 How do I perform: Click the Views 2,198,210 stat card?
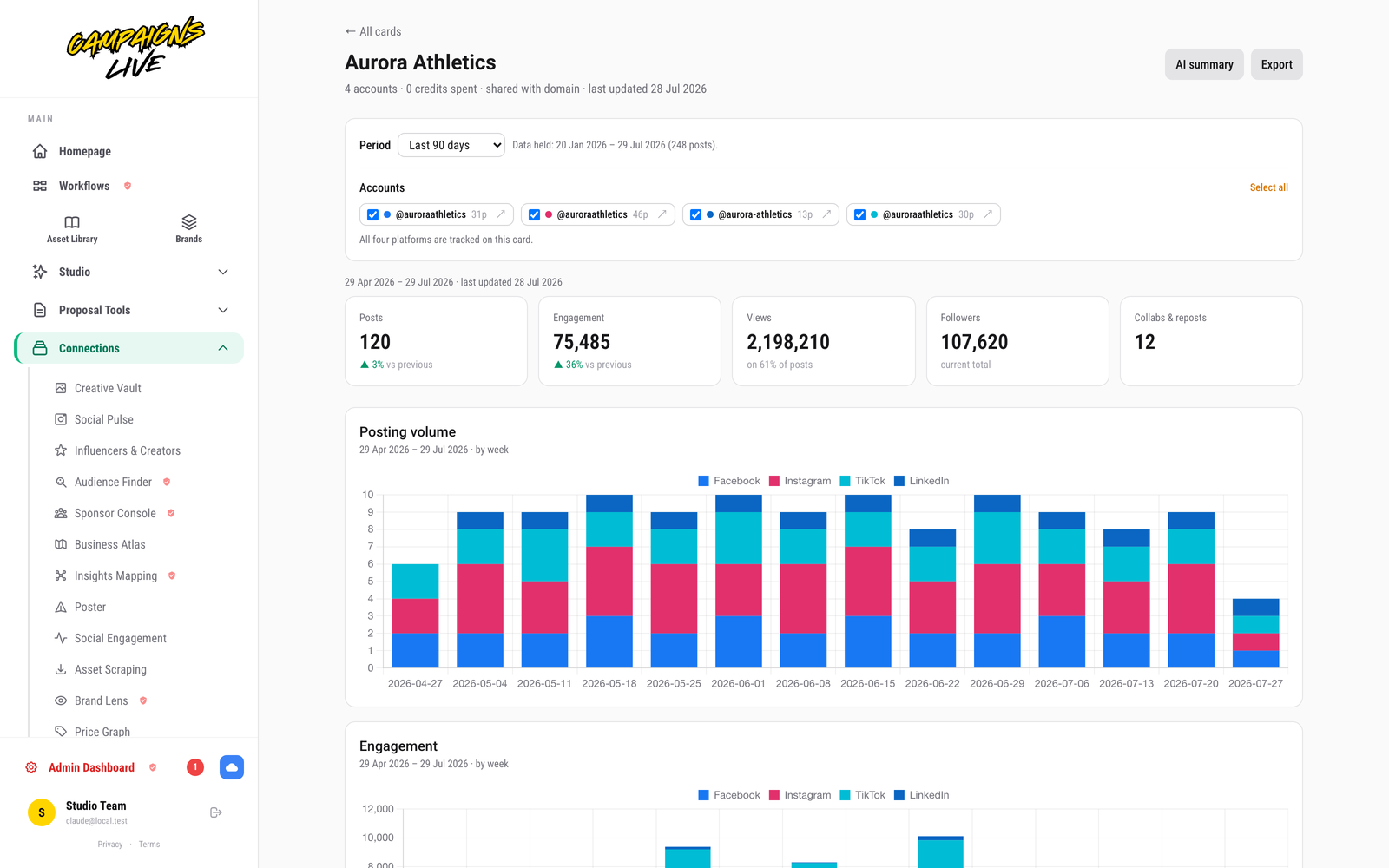(823, 341)
